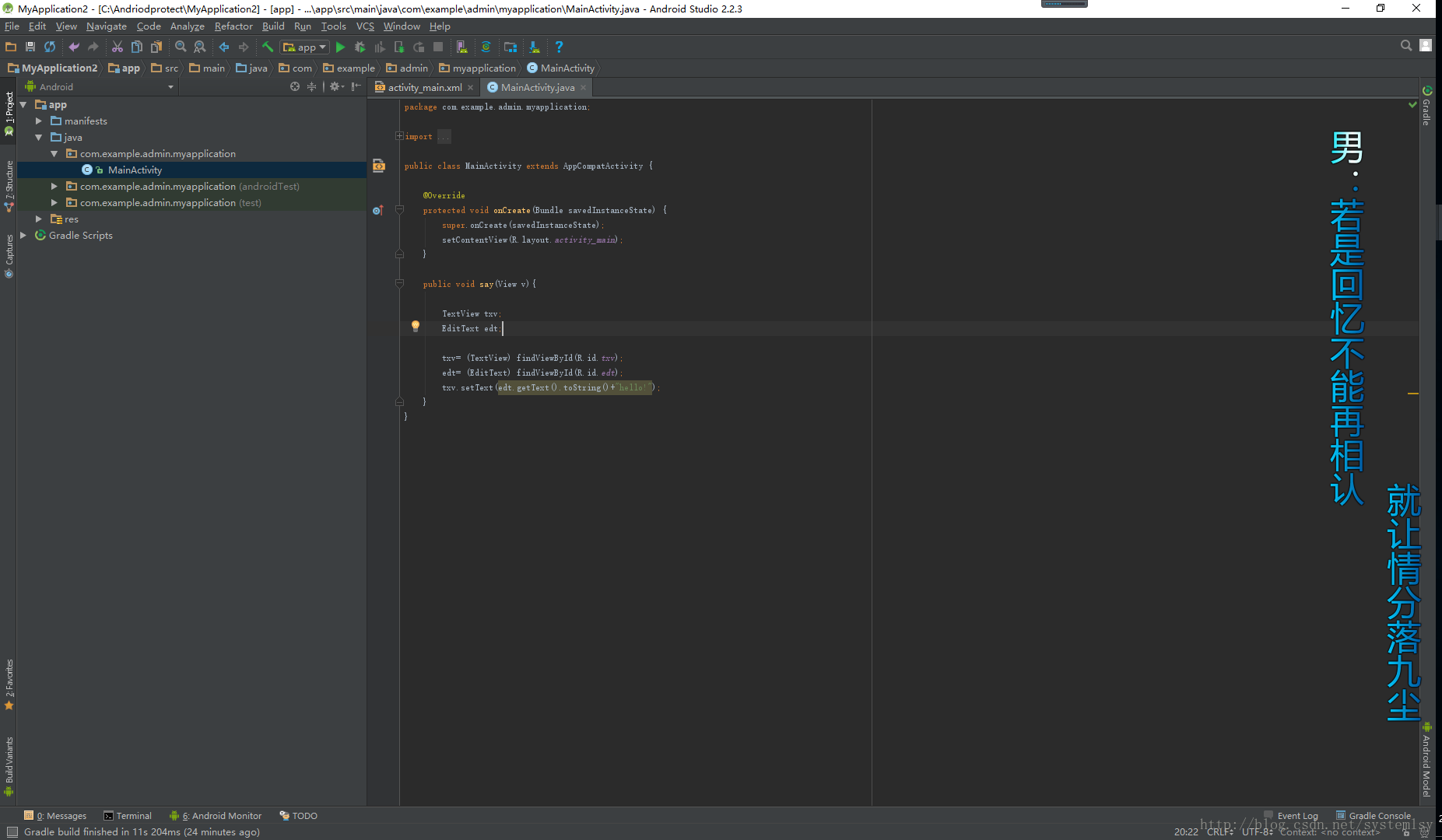The image size is (1442, 840).
Task: Expand the Gradle Scripts node arrow
Action: coord(23,235)
